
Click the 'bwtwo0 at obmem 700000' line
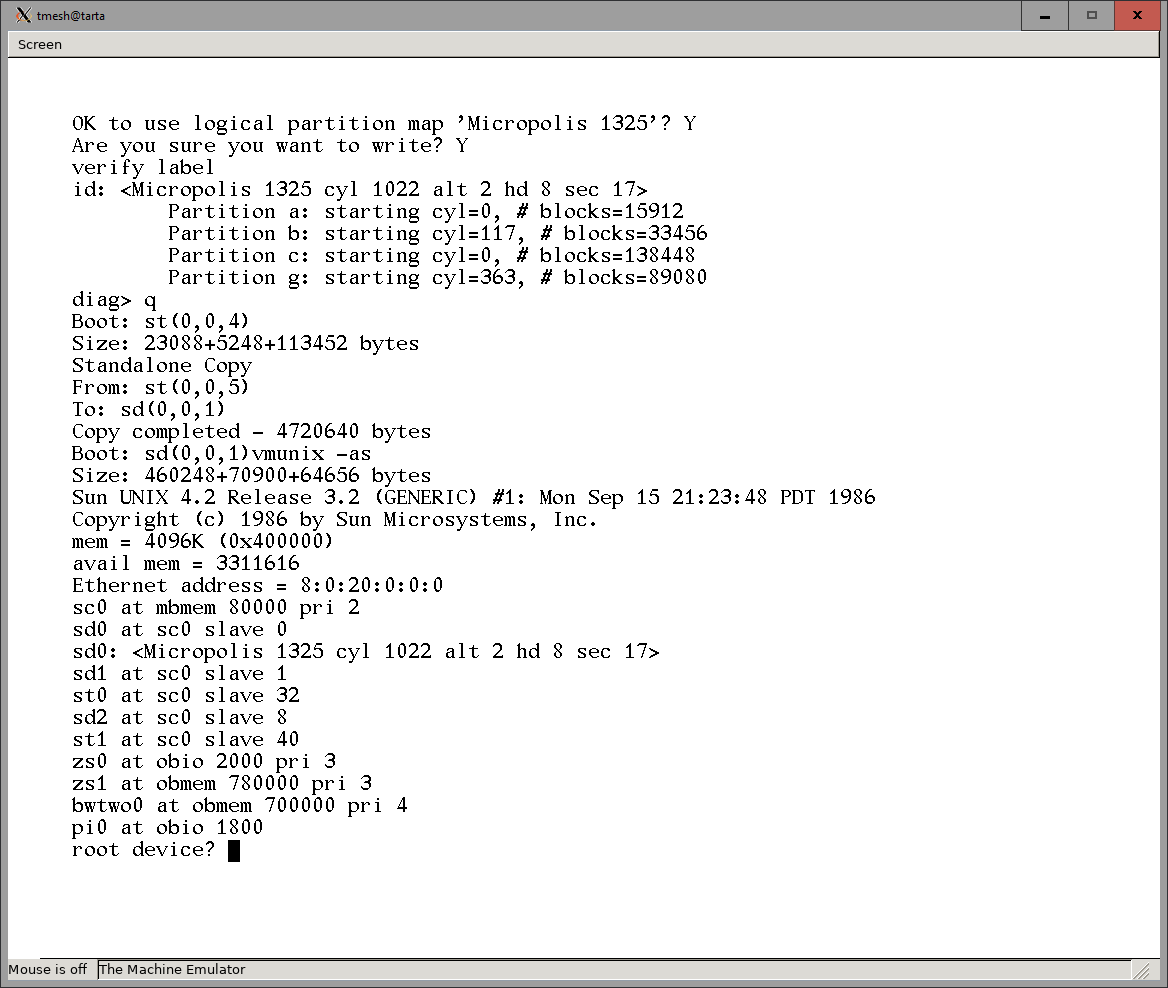pos(239,806)
